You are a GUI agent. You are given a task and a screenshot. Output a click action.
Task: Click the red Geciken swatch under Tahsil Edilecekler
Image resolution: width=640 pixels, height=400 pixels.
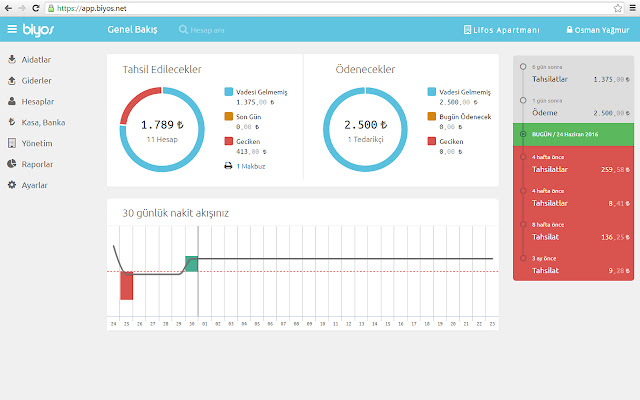tap(229, 141)
